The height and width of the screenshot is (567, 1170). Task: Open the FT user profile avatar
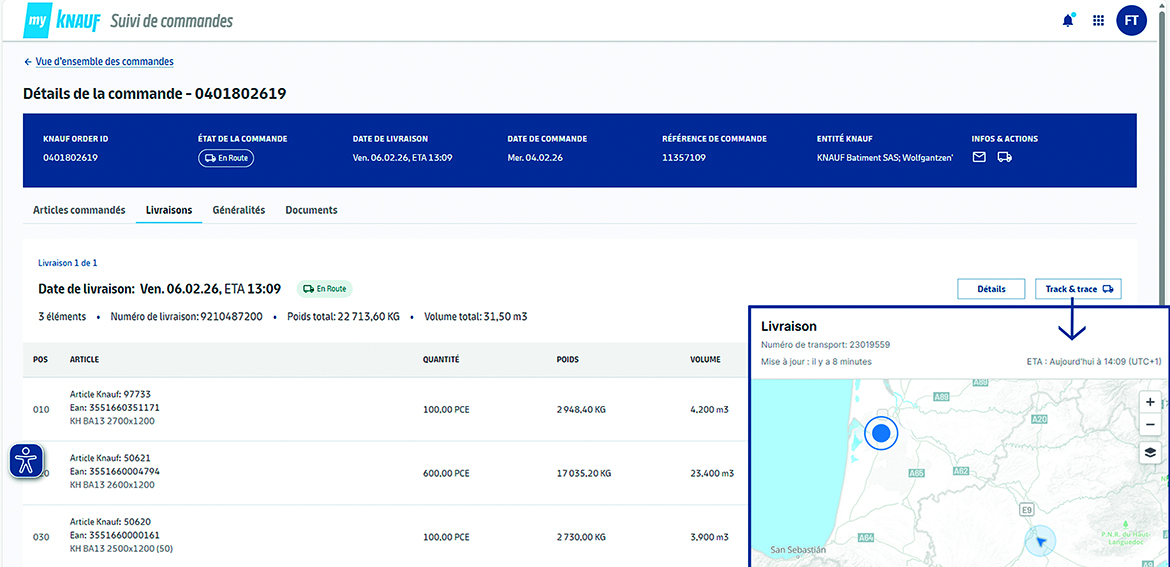coord(1131,20)
